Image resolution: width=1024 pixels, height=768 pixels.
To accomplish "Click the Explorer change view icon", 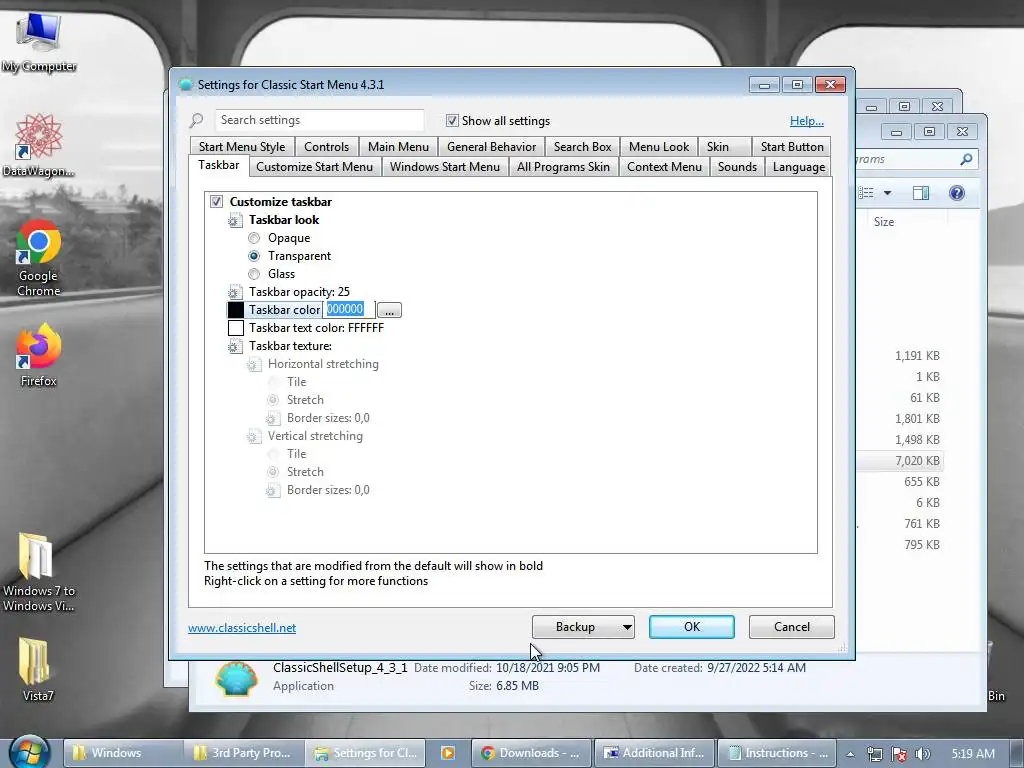I will pos(866,193).
